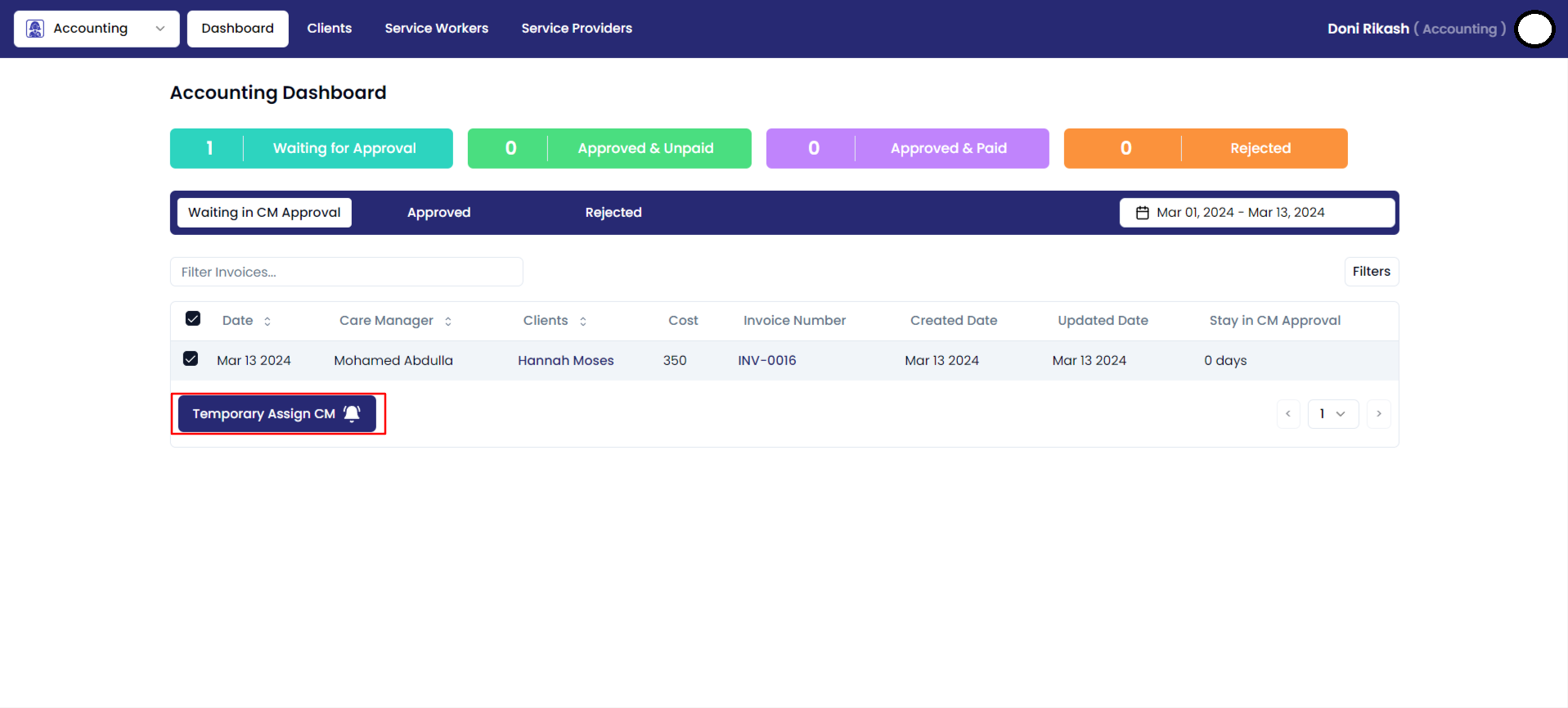Go to previous page arrow
Image resolution: width=1568 pixels, height=708 pixels.
point(1288,414)
